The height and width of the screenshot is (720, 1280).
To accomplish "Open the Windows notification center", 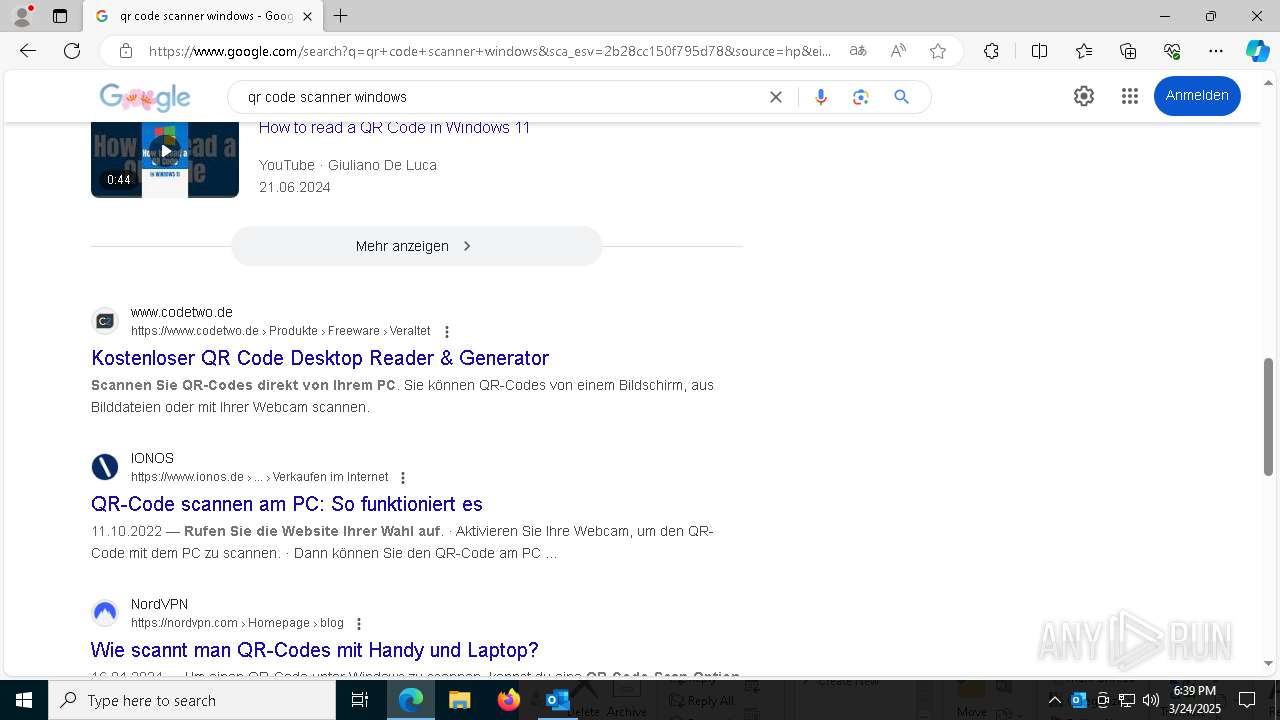I will (1247, 700).
